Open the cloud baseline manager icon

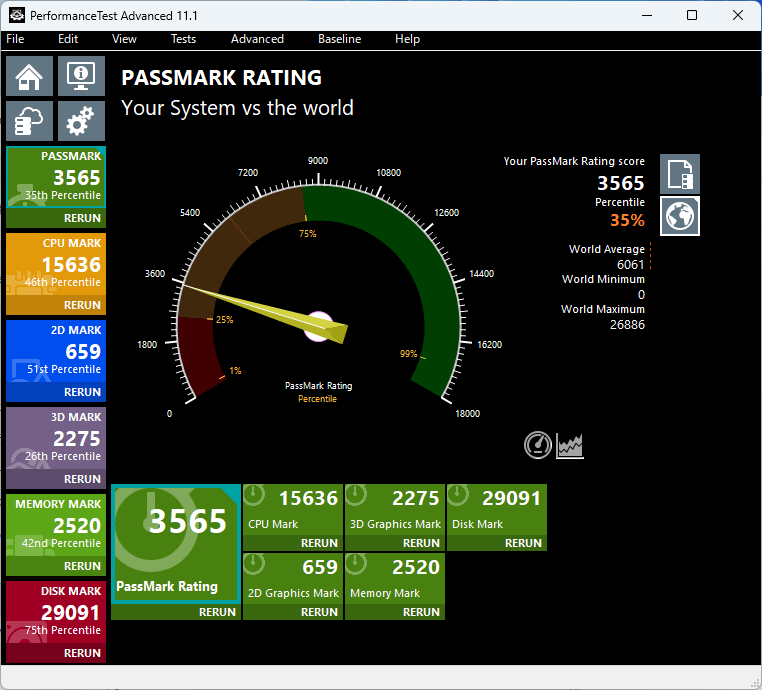point(30,122)
